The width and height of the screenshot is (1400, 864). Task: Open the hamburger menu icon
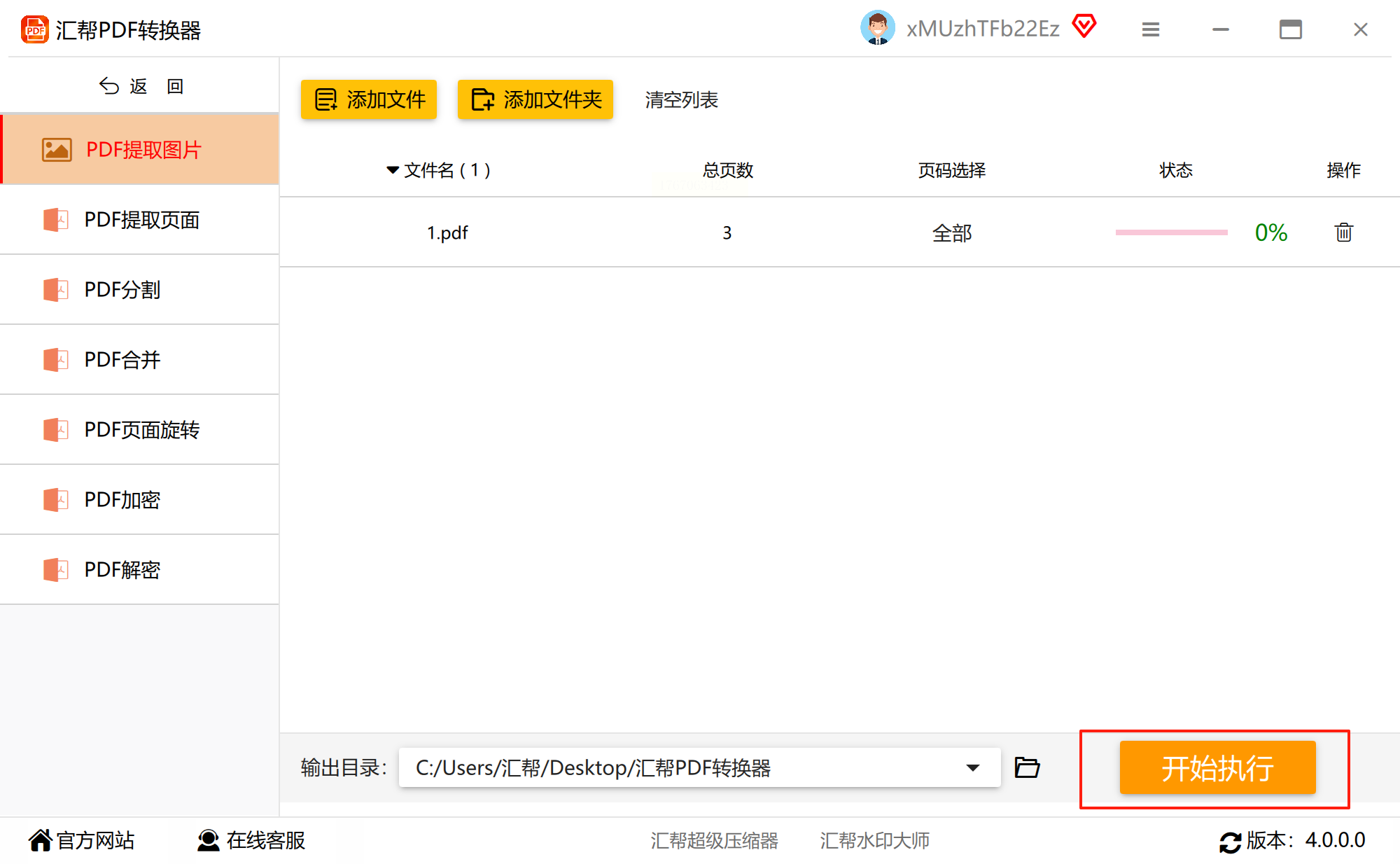point(1150,29)
